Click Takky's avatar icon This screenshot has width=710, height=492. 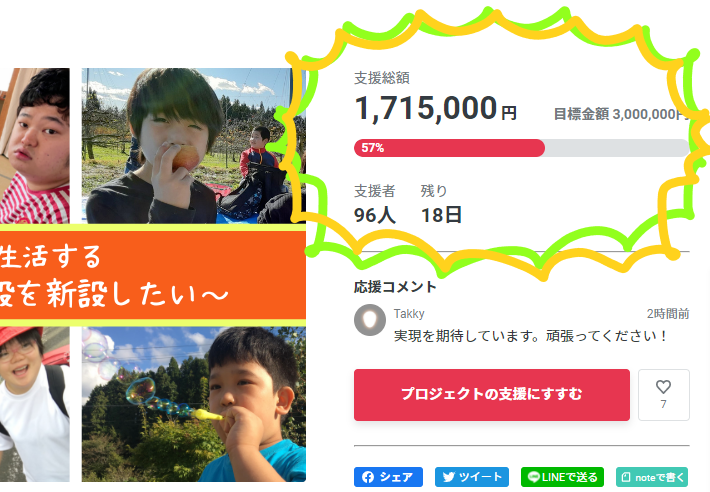pos(369,320)
